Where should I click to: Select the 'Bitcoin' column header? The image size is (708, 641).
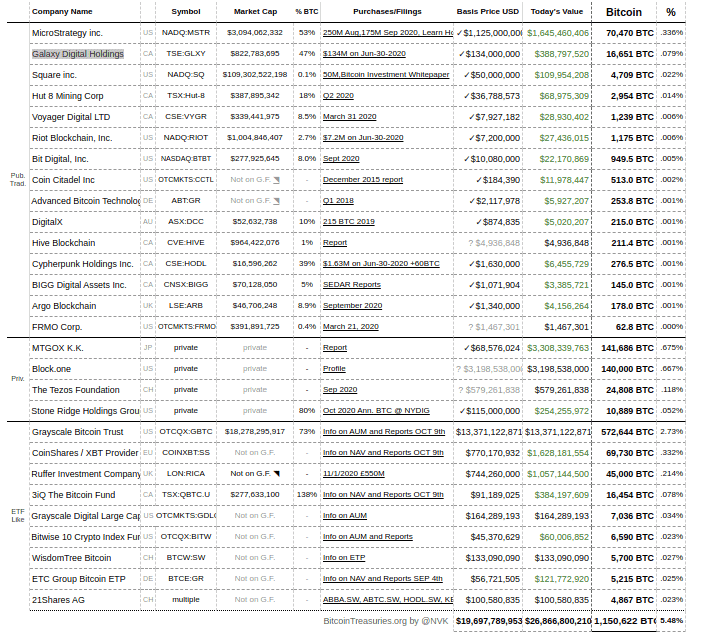point(624,12)
